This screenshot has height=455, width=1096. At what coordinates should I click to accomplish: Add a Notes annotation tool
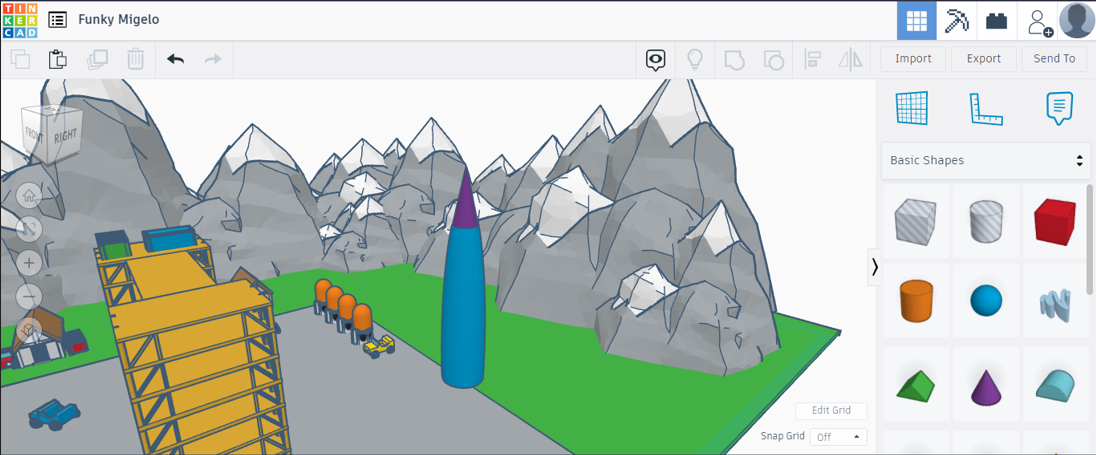click(1059, 108)
